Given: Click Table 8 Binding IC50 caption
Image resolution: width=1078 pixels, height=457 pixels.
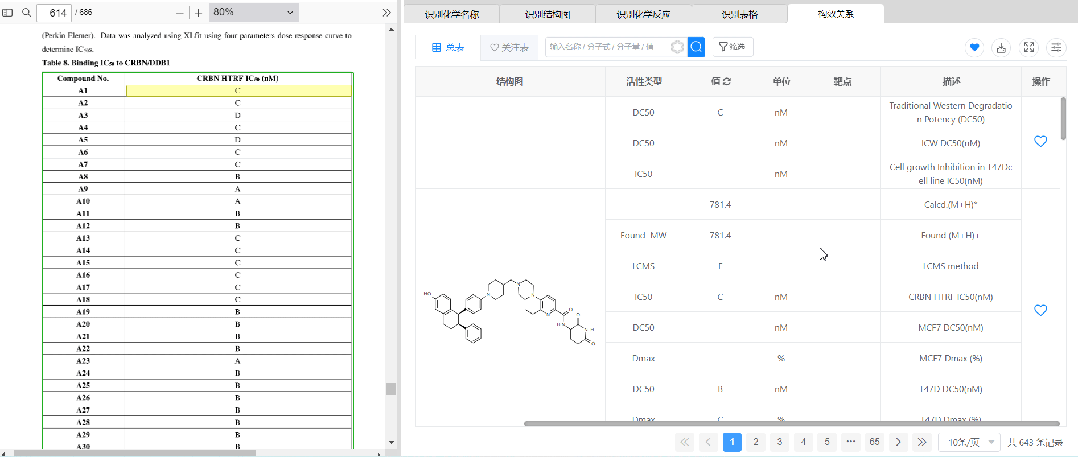Looking at the screenshot, I should tap(106, 63).
